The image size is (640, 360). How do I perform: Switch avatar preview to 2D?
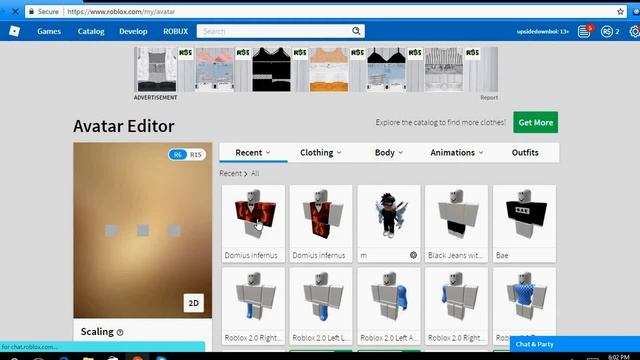[x=193, y=303]
